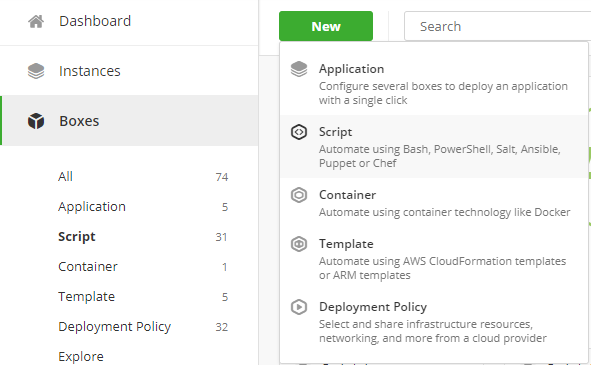Click the count 1 next to Container
This screenshot has height=365, width=591.
(x=225, y=267)
